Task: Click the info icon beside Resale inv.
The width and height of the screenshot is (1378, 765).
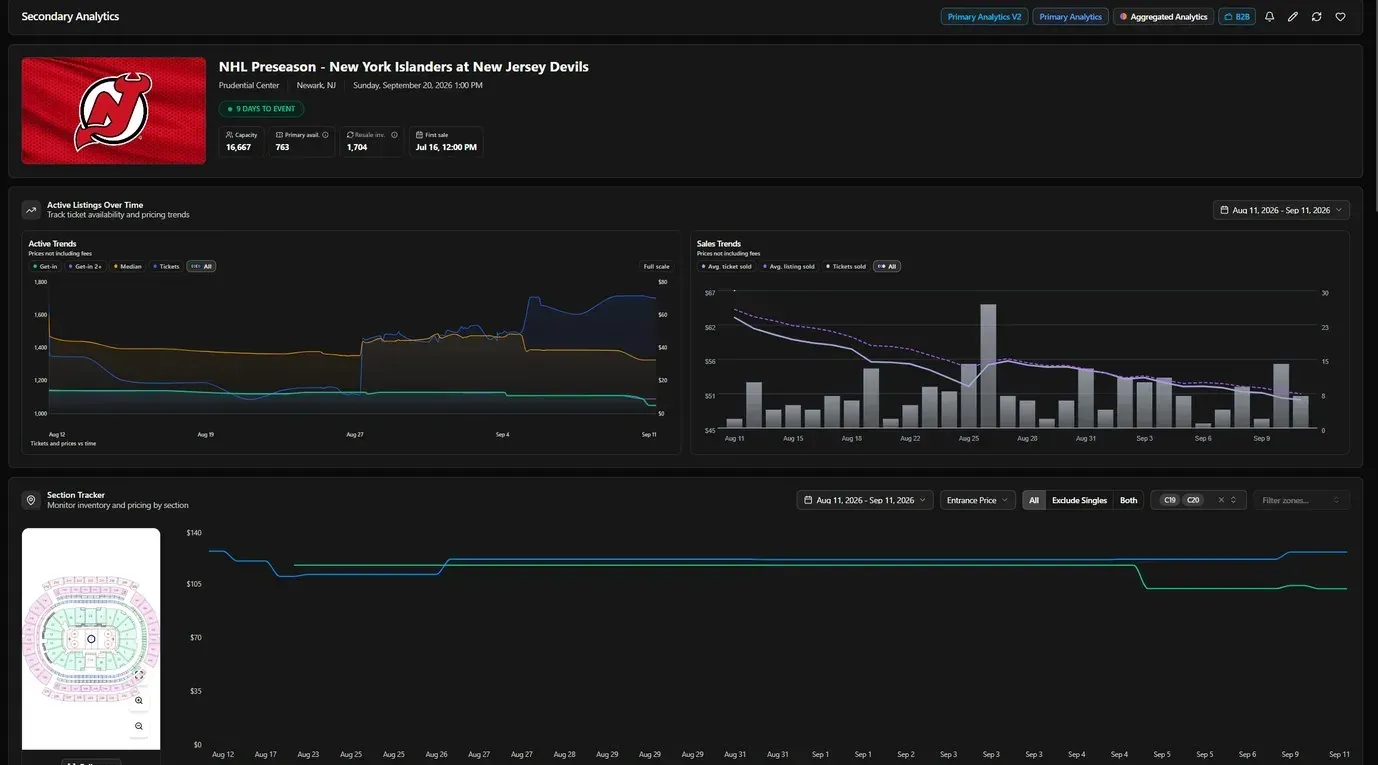Action: (x=394, y=135)
